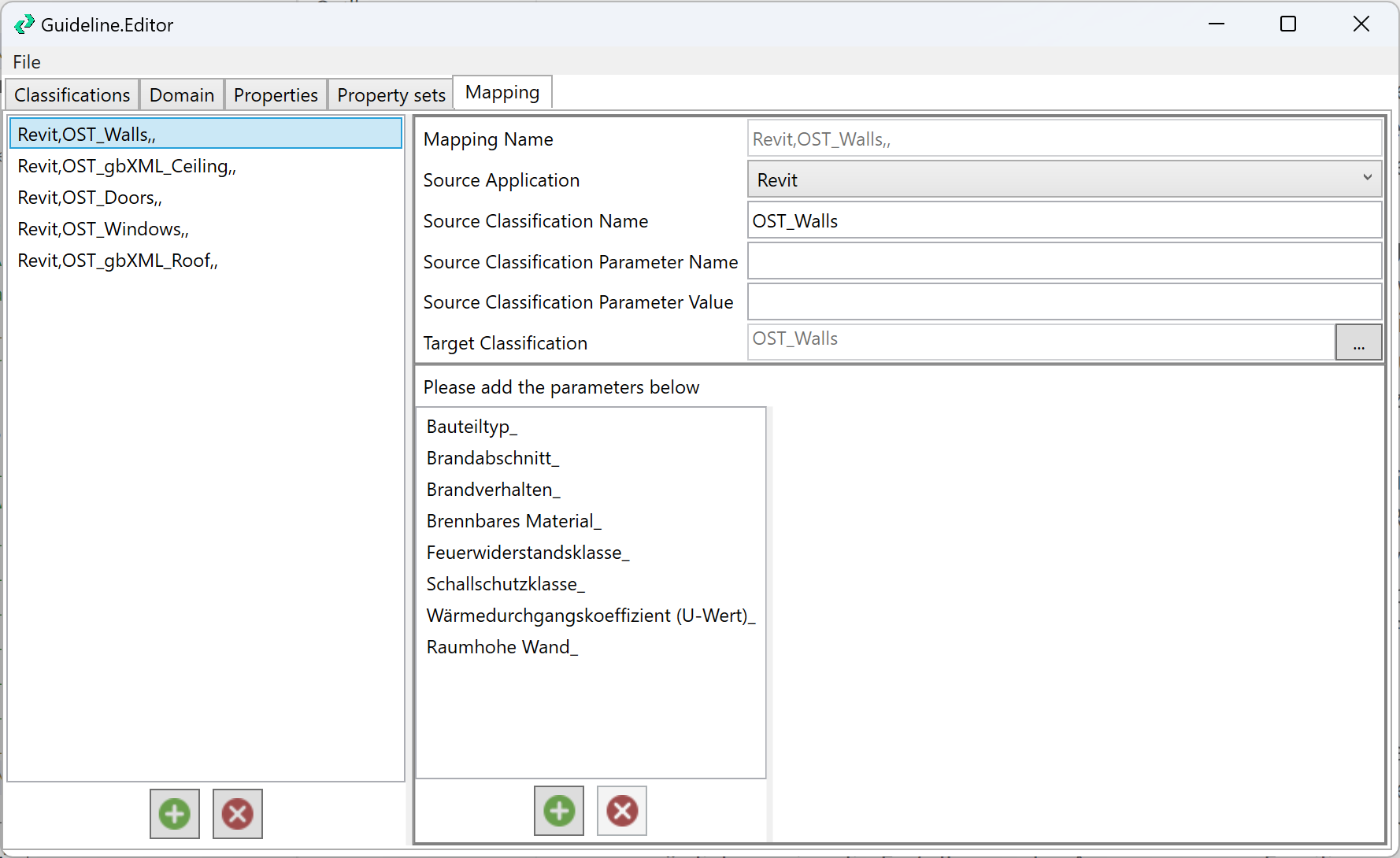Click the Mapping Name field

point(1065,139)
